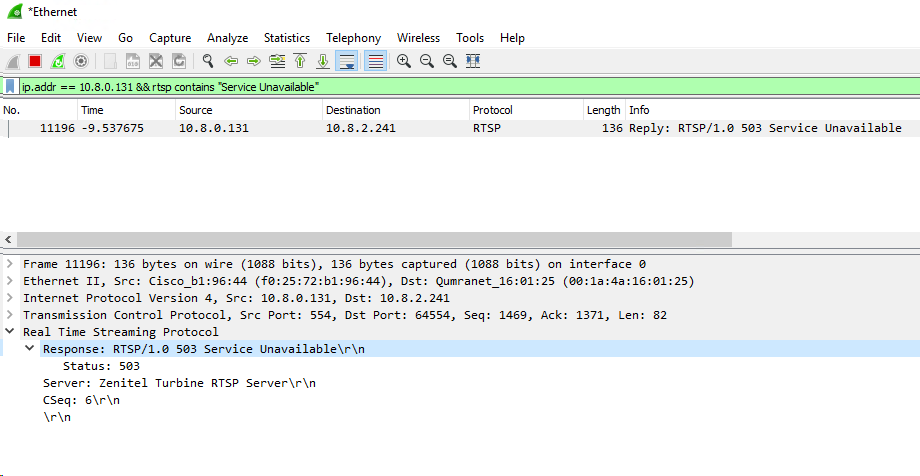Image resolution: width=920 pixels, height=476 pixels.
Task: Collapse the Response: RTSP/1.0 503 node
Action: (29, 349)
